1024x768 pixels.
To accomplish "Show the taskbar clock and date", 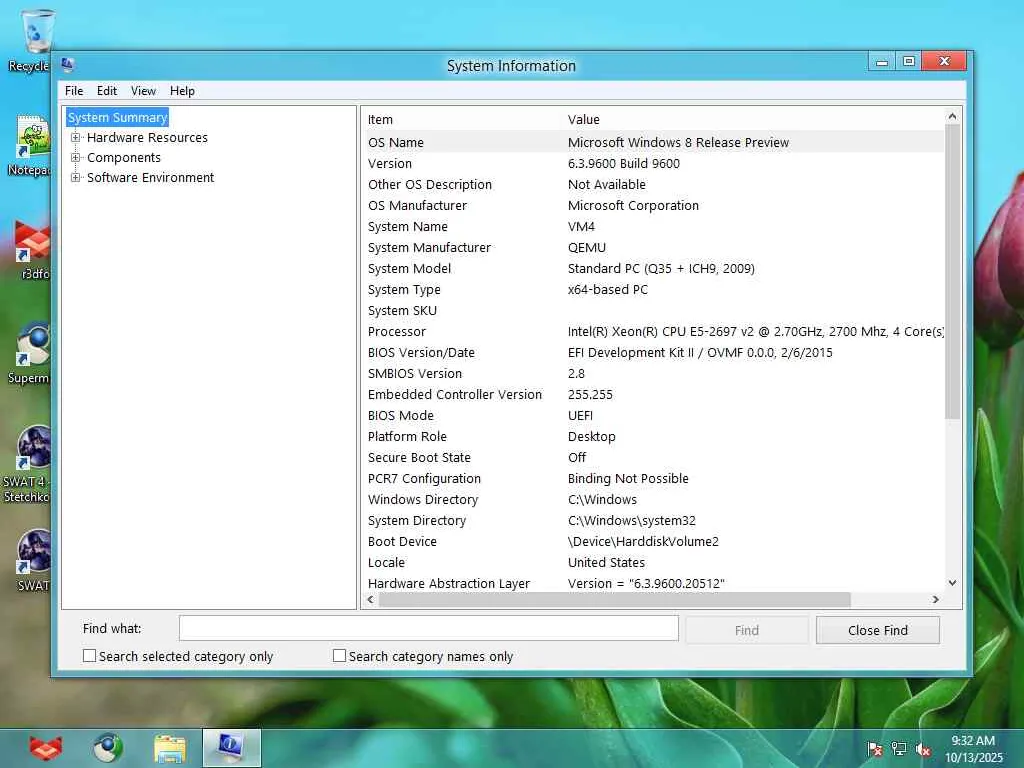I will pos(973,748).
